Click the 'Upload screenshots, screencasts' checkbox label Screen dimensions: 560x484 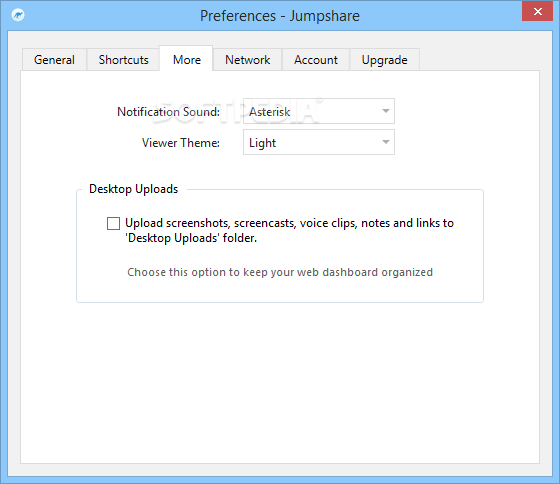point(289,230)
